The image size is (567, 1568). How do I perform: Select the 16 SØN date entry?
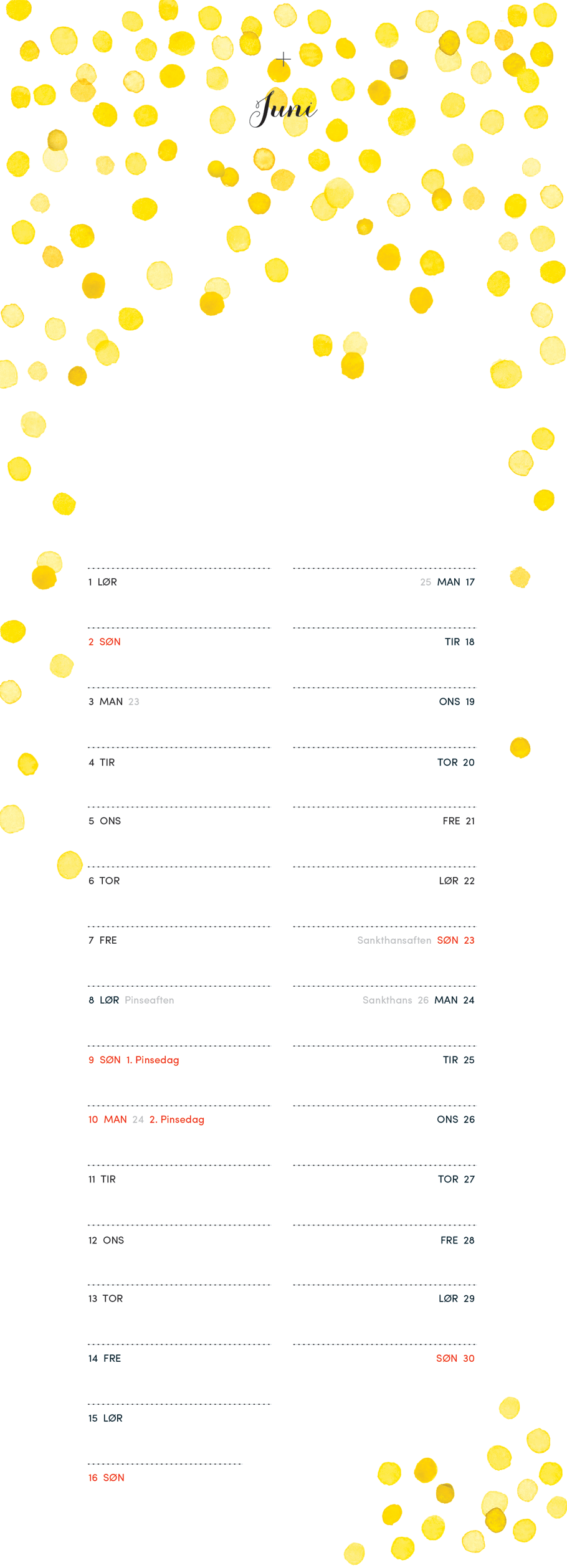pos(107,1478)
